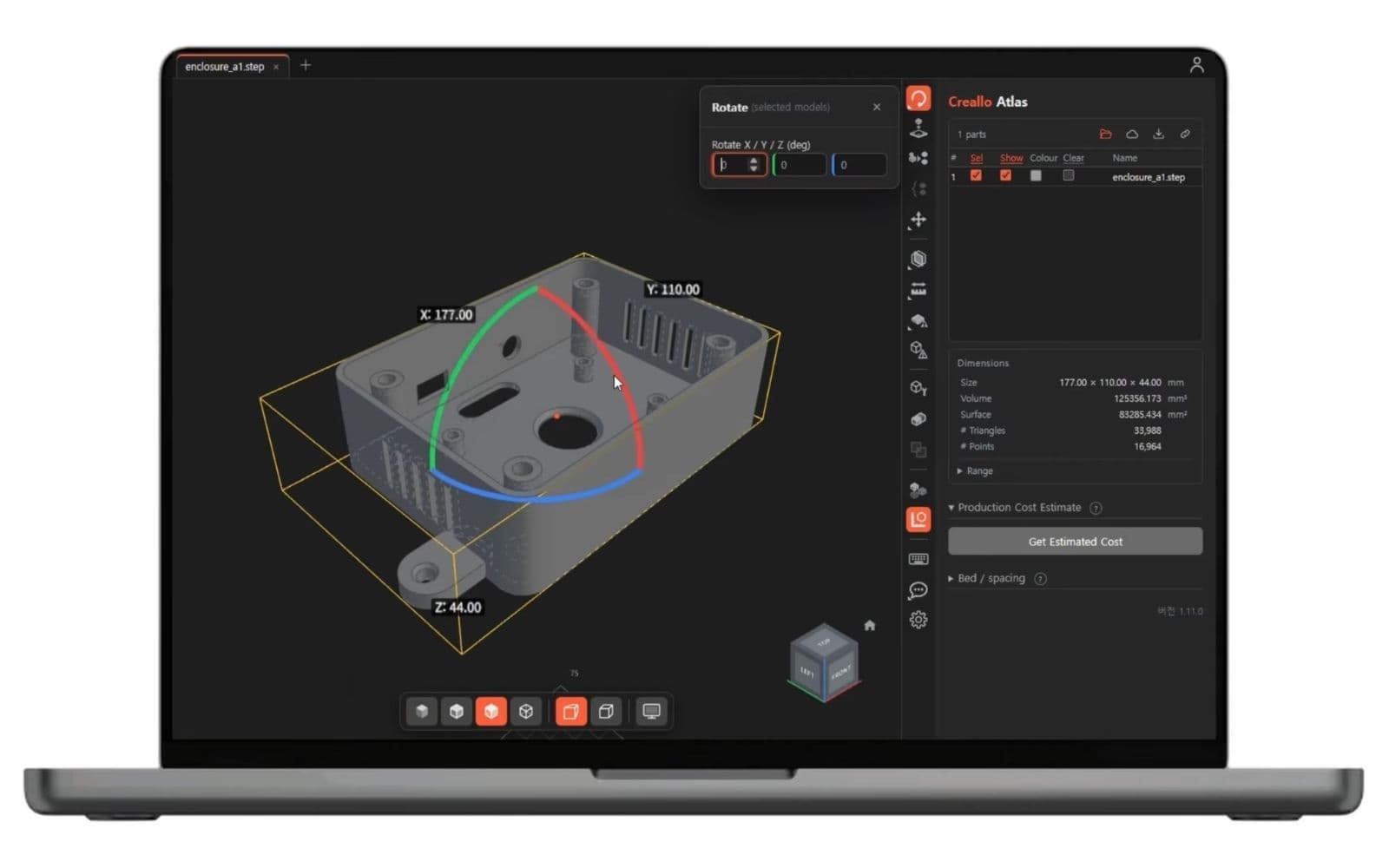Click the TOP face of the view cube
Image resolution: width=1389 pixels, height=868 pixels.
click(823, 642)
